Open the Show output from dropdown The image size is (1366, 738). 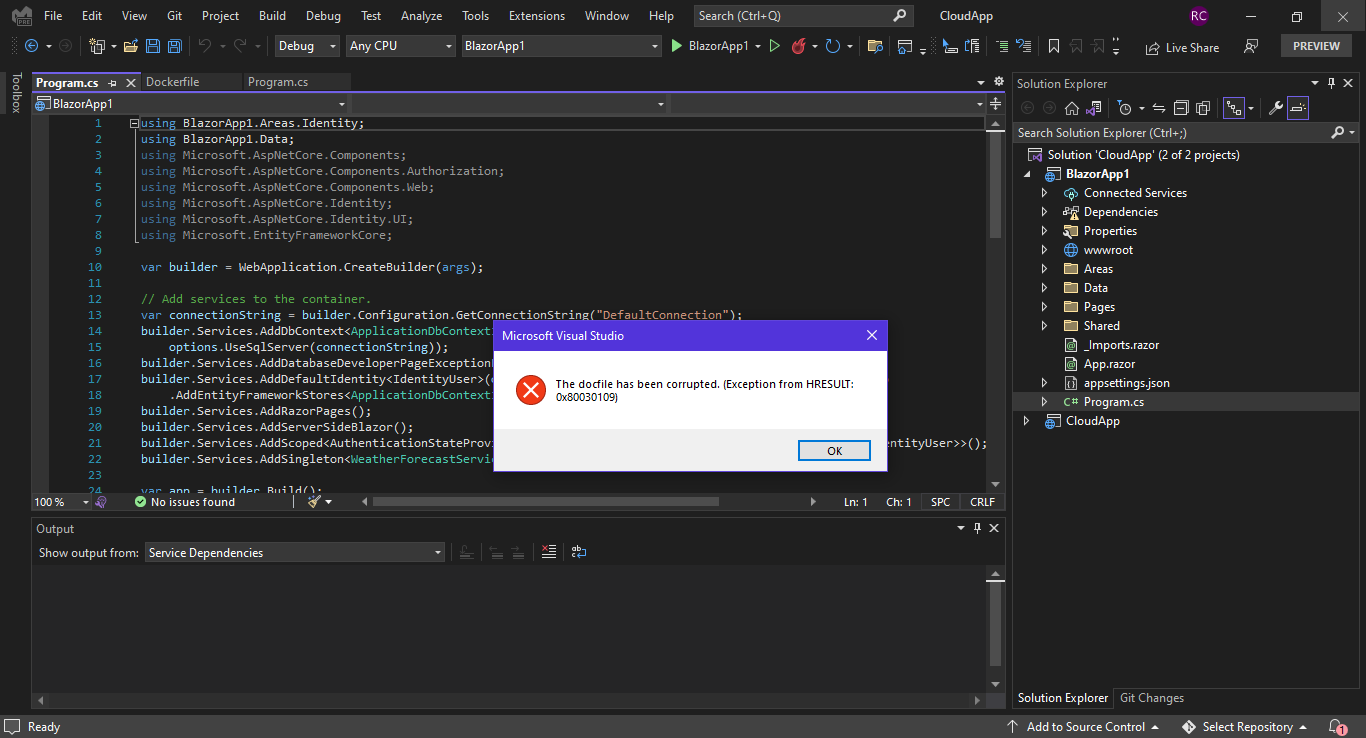295,552
